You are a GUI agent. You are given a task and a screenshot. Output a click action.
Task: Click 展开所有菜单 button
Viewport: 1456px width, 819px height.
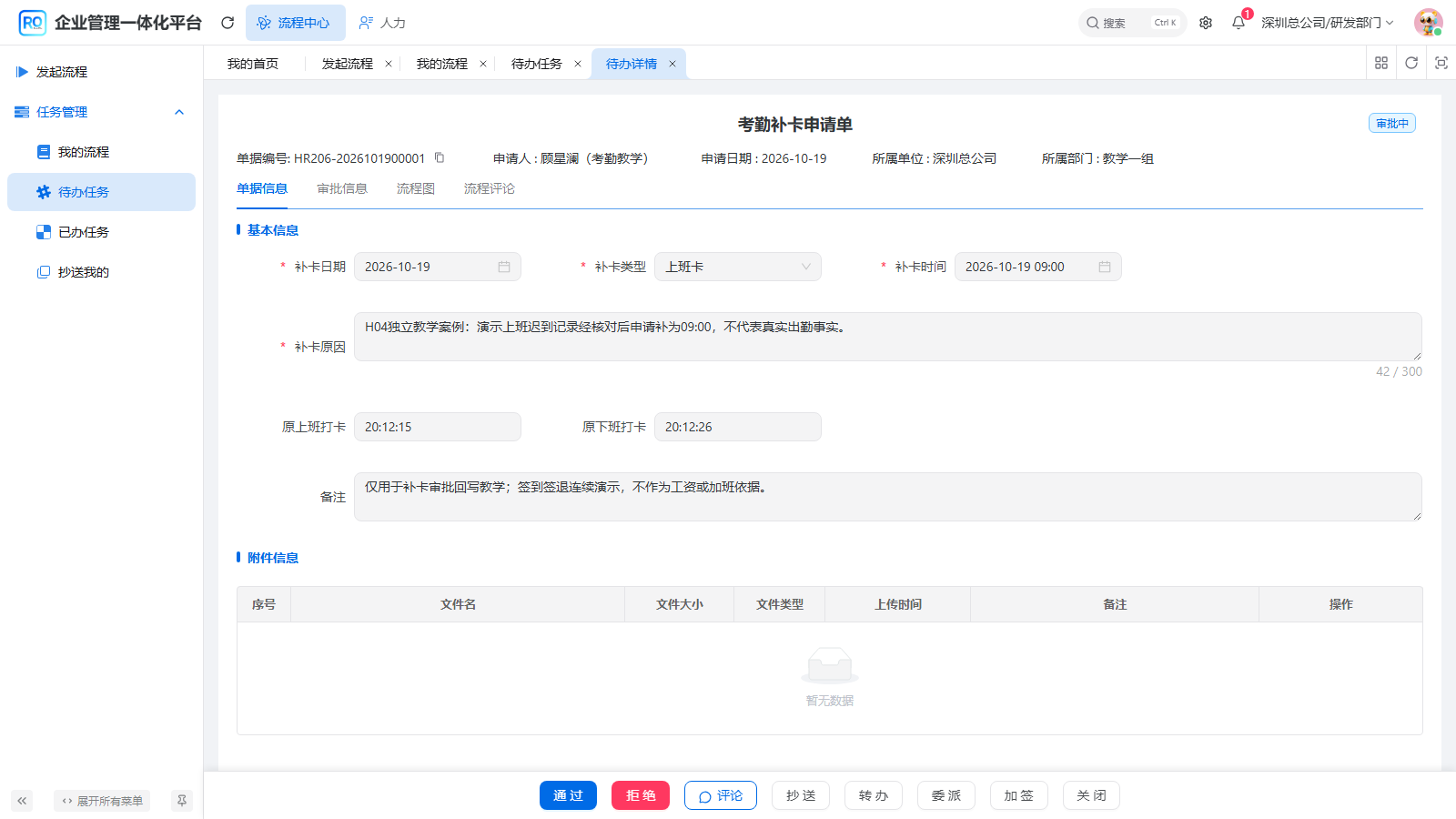[x=102, y=801]
